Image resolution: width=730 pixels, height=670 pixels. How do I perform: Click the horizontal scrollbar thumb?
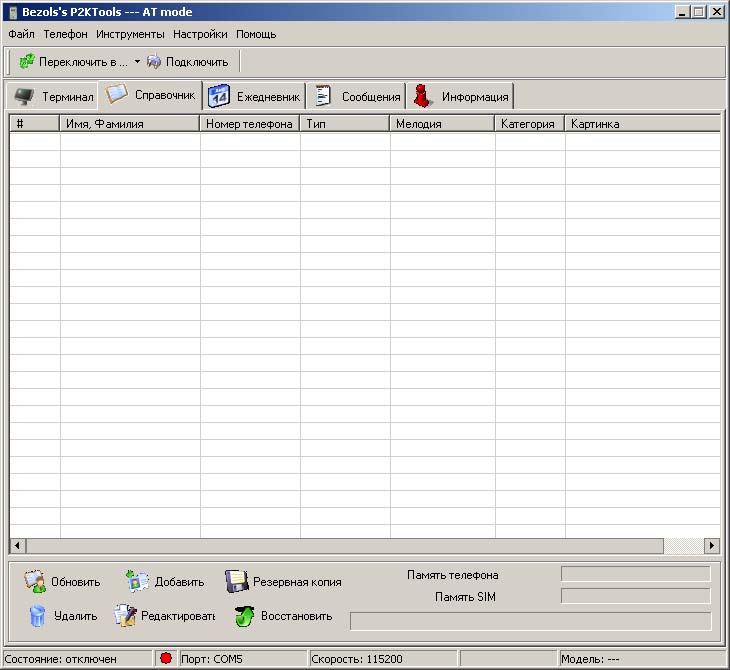point(345,546)
